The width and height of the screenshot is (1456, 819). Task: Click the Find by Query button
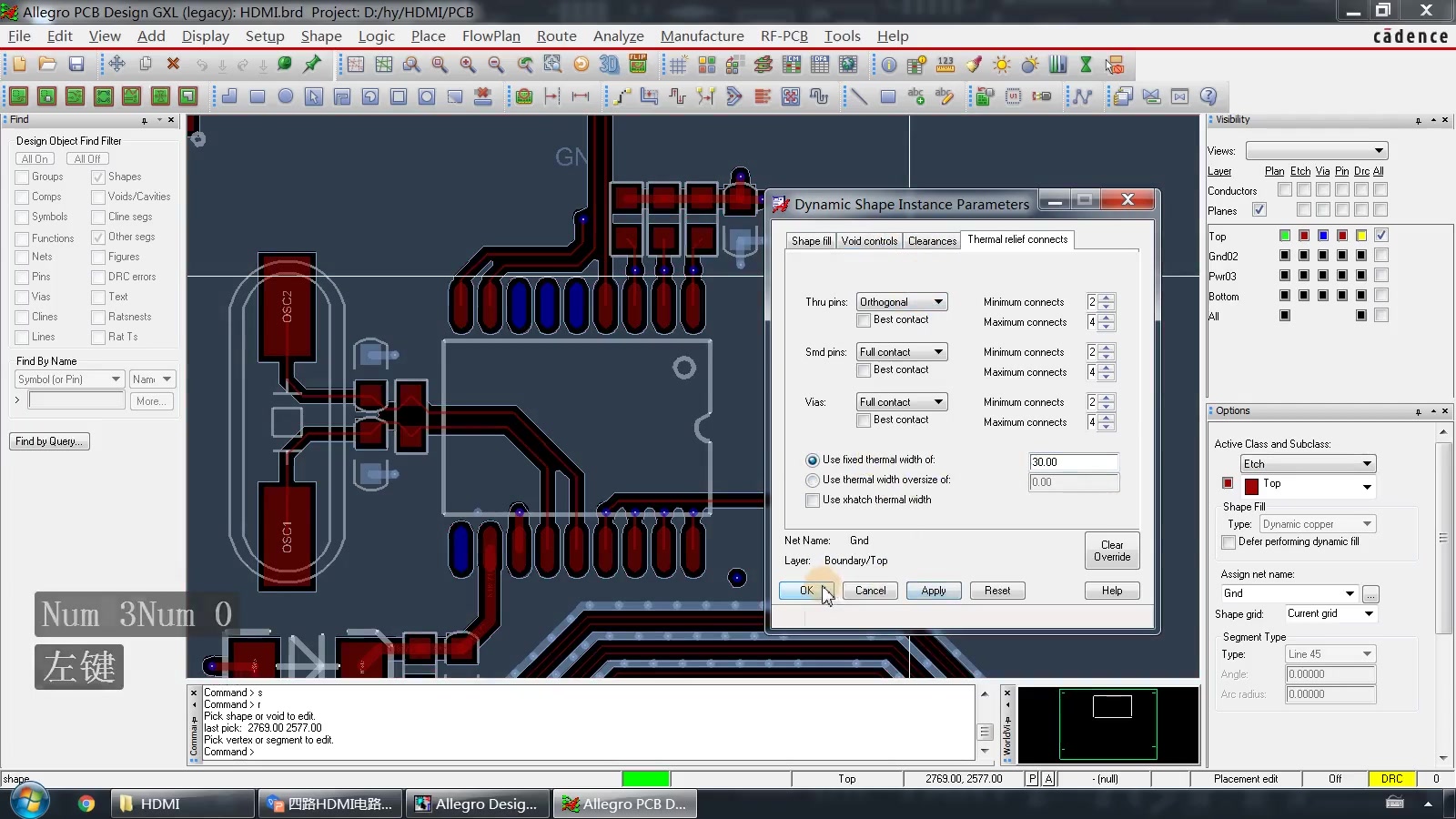50,441
